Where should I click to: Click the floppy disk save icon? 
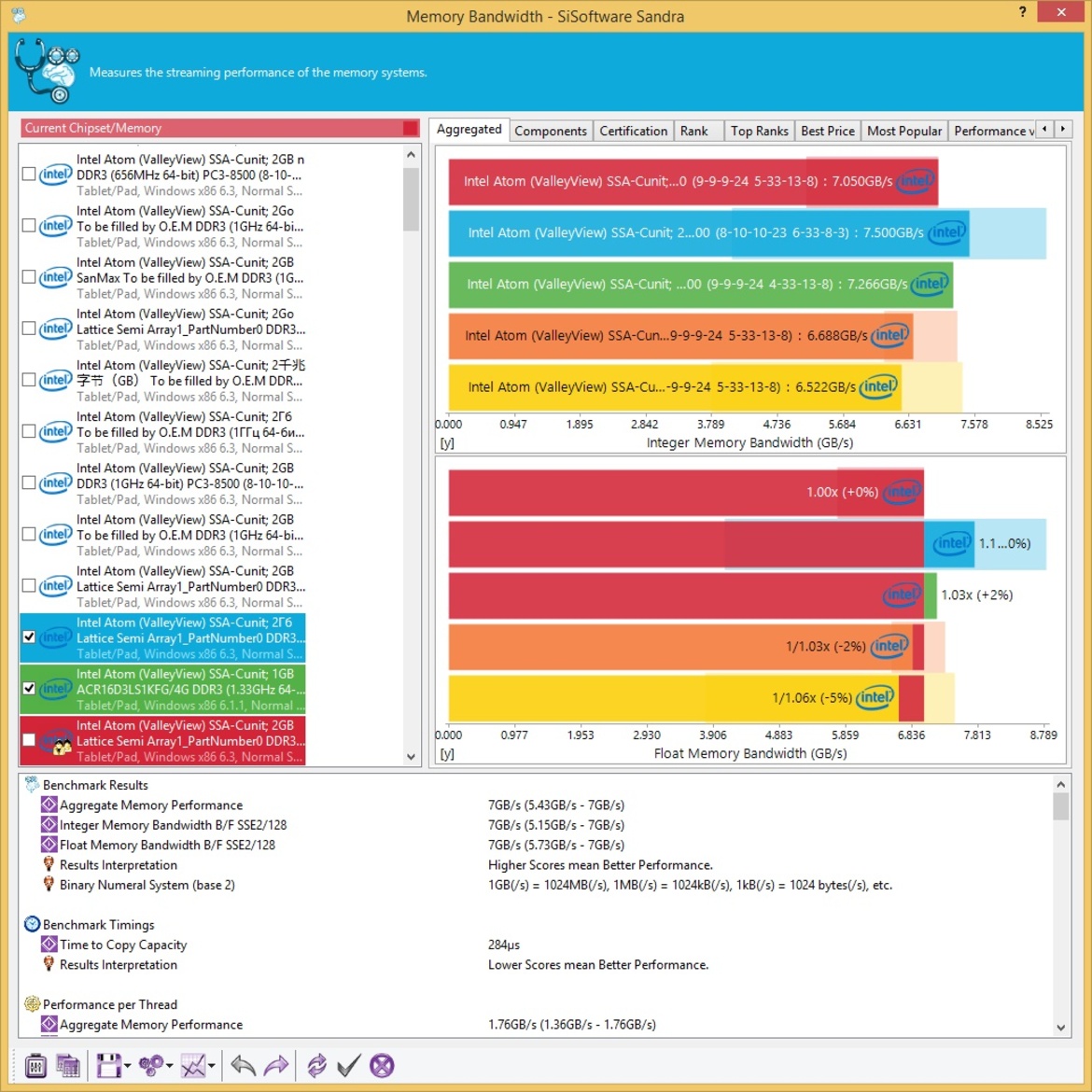coord(108,1066)
